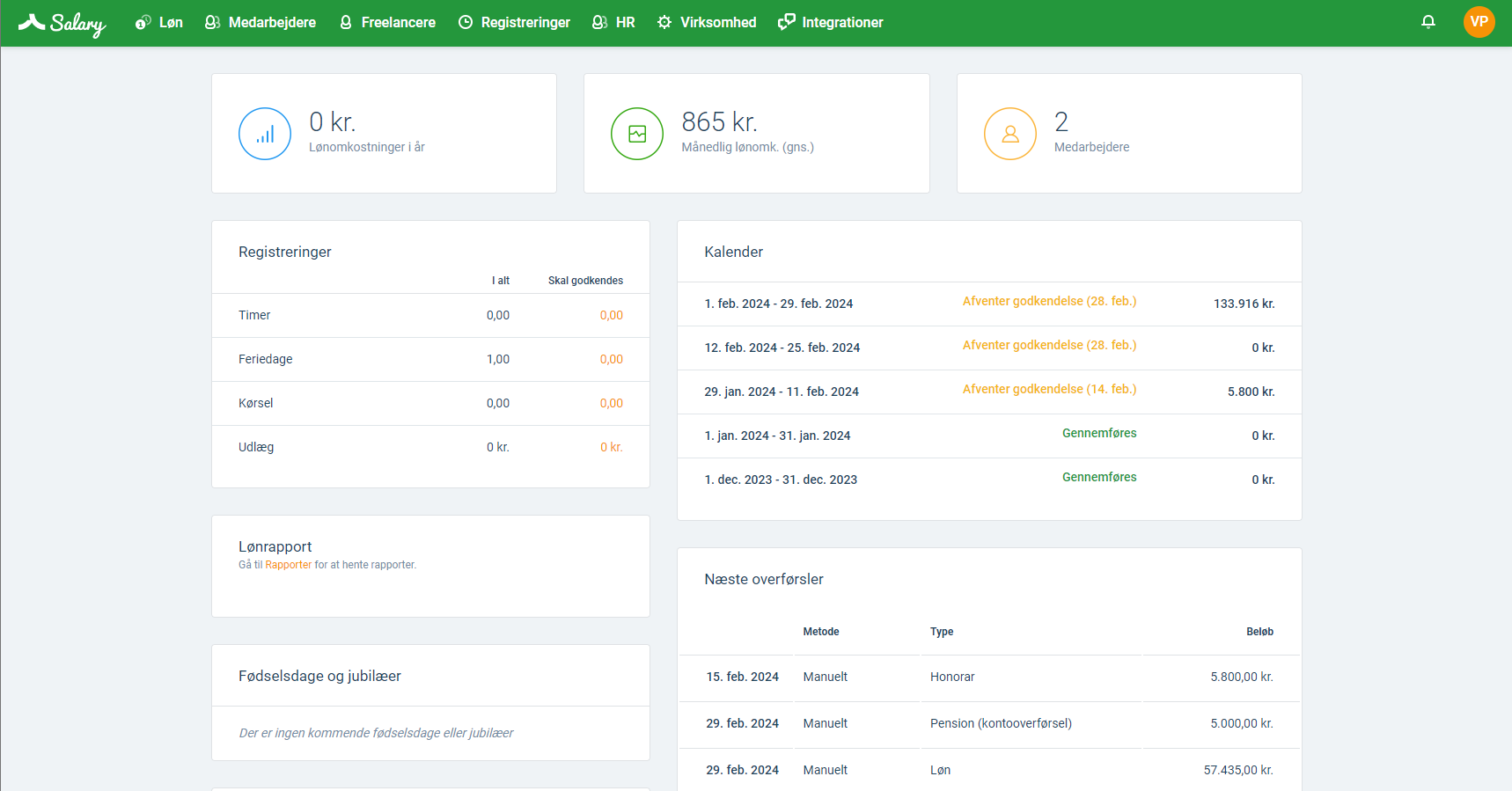The image size is (1512, 791).
Task: Open the Virksomhed settings menu
Action: click(707, 22)
